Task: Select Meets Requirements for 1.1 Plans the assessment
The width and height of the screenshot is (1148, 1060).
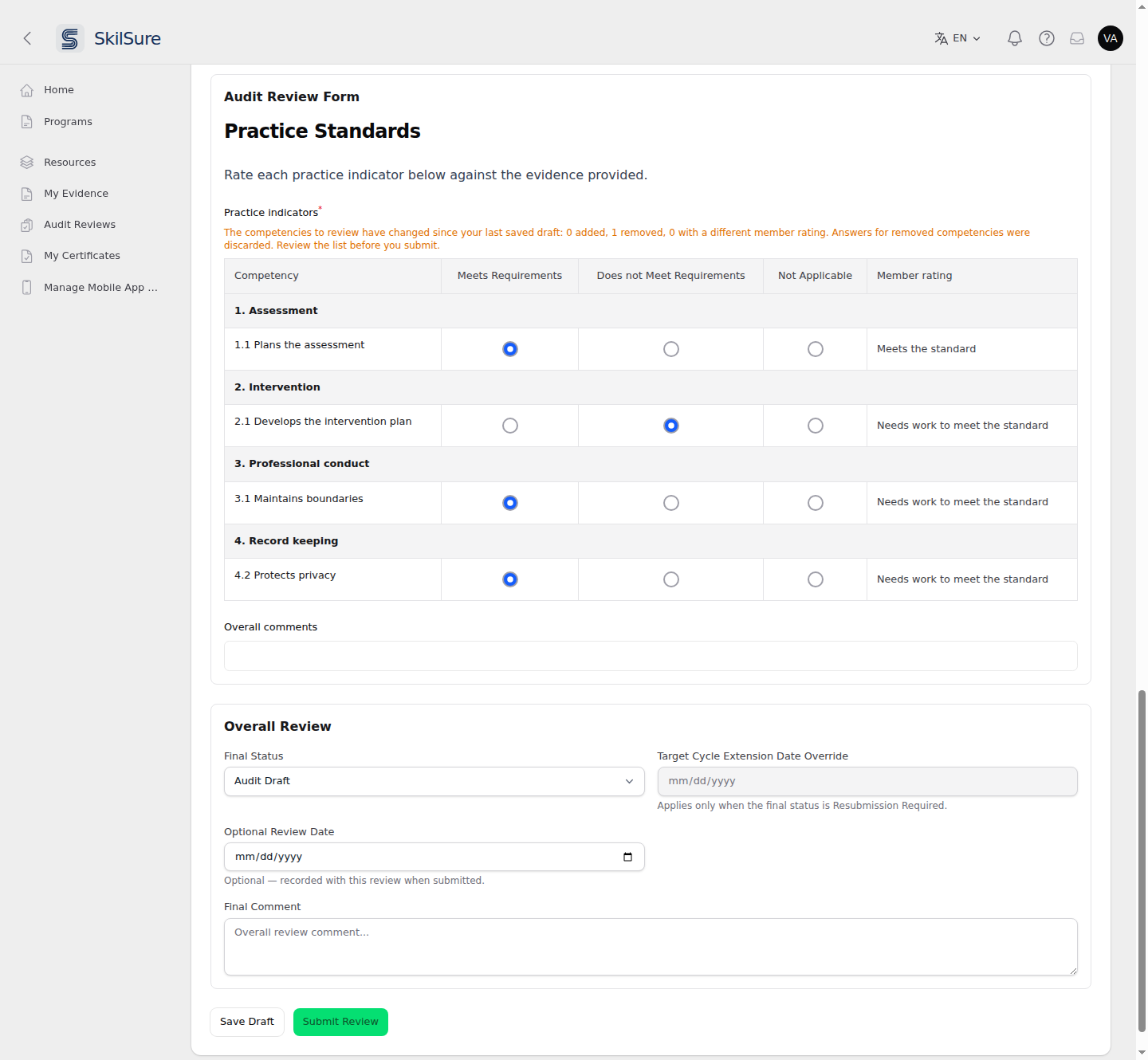Action: coord(510,349)
